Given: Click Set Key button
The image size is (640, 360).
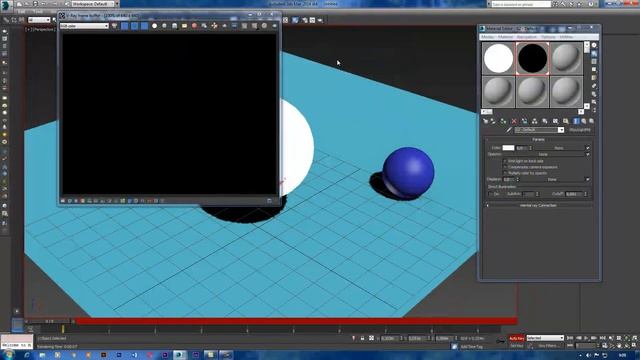Looking at the screenshot, I should [x=517, y=346].
